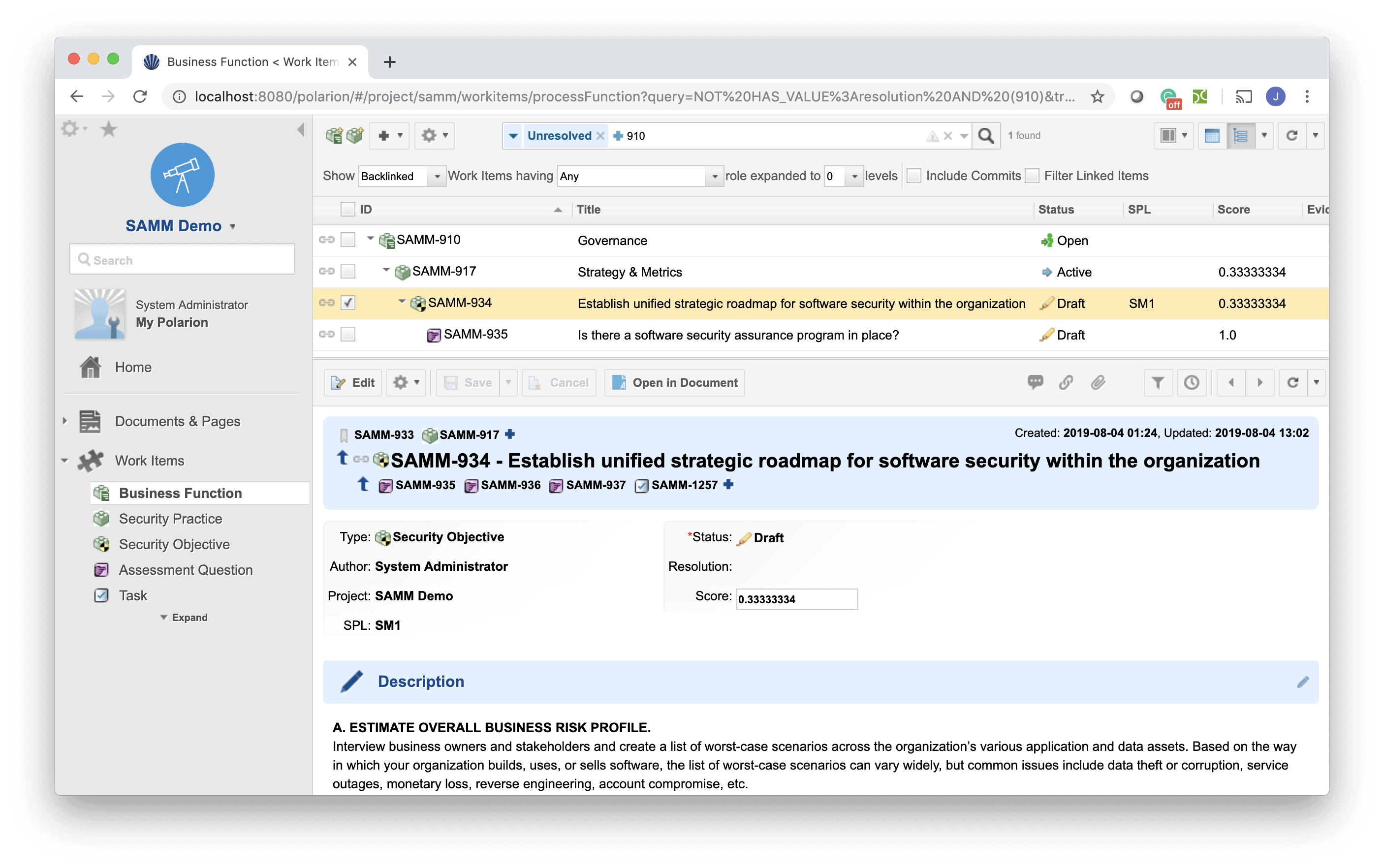The height and width of the screenshot is (868, 1384).
Task: Click the Edit button
Action: pos(353,382)
